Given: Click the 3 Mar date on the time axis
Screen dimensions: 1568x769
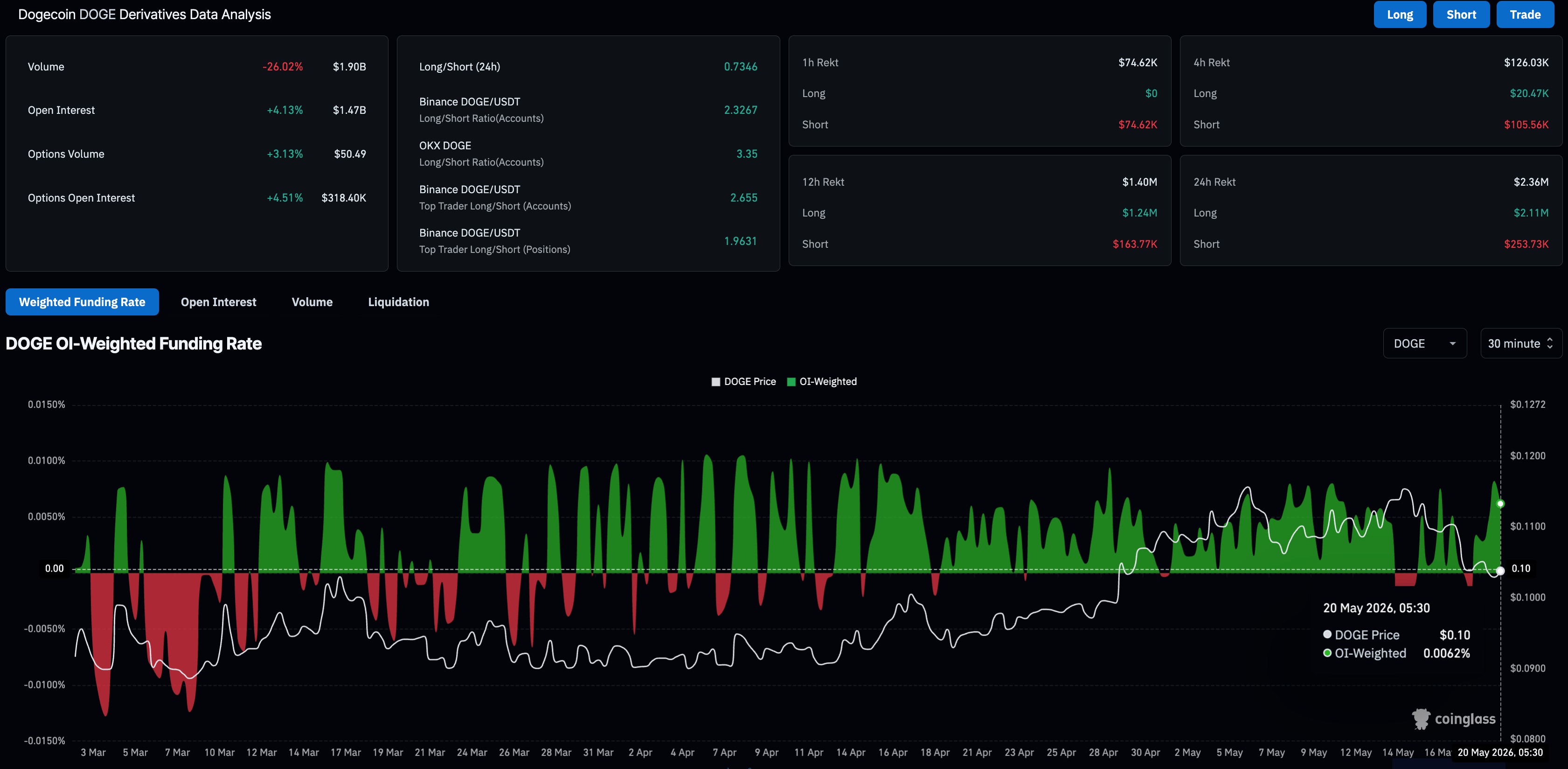Looking at the screenshot, I should click(x=93, y=753).
